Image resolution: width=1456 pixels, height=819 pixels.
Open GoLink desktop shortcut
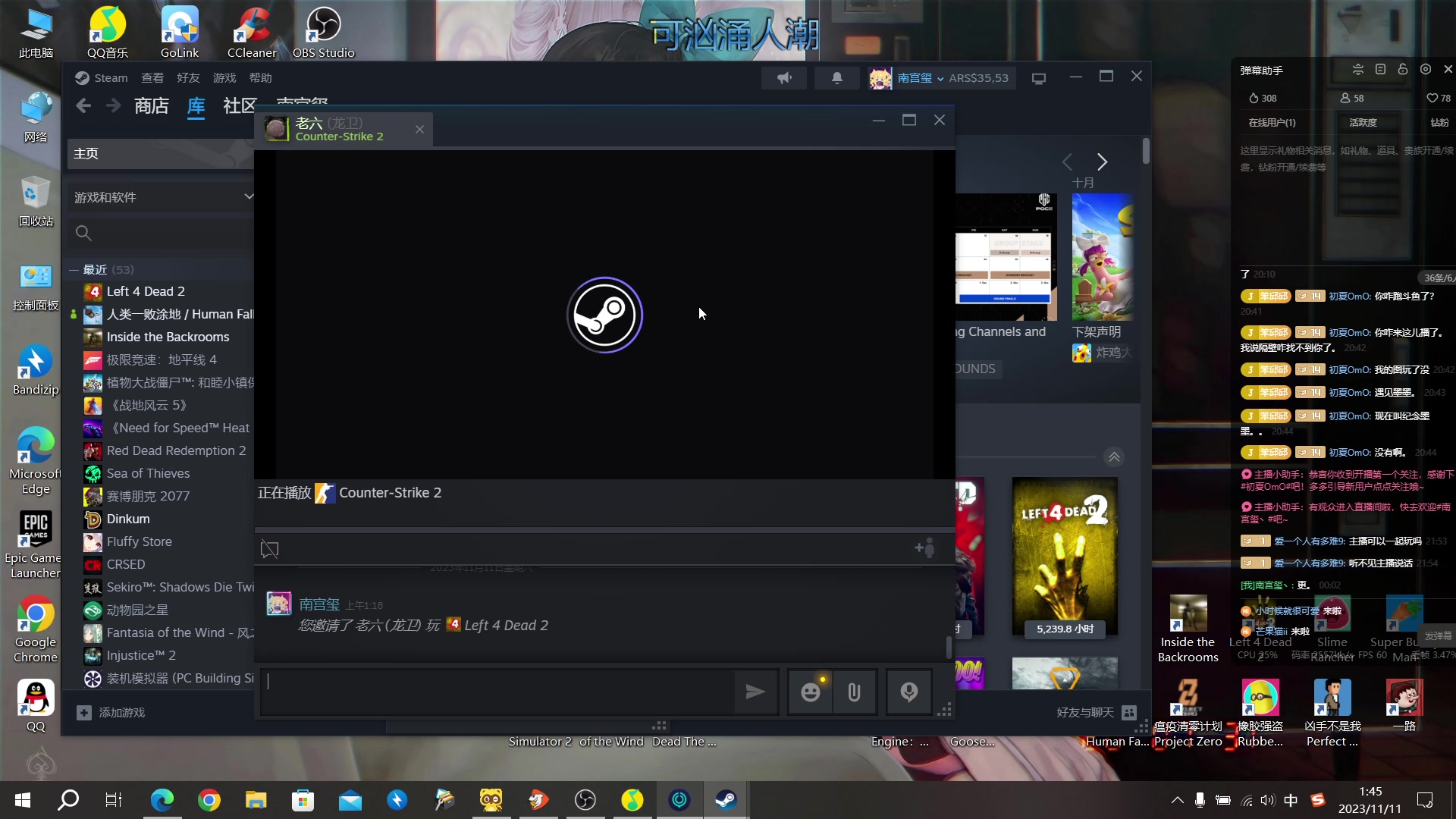[180, 32]
